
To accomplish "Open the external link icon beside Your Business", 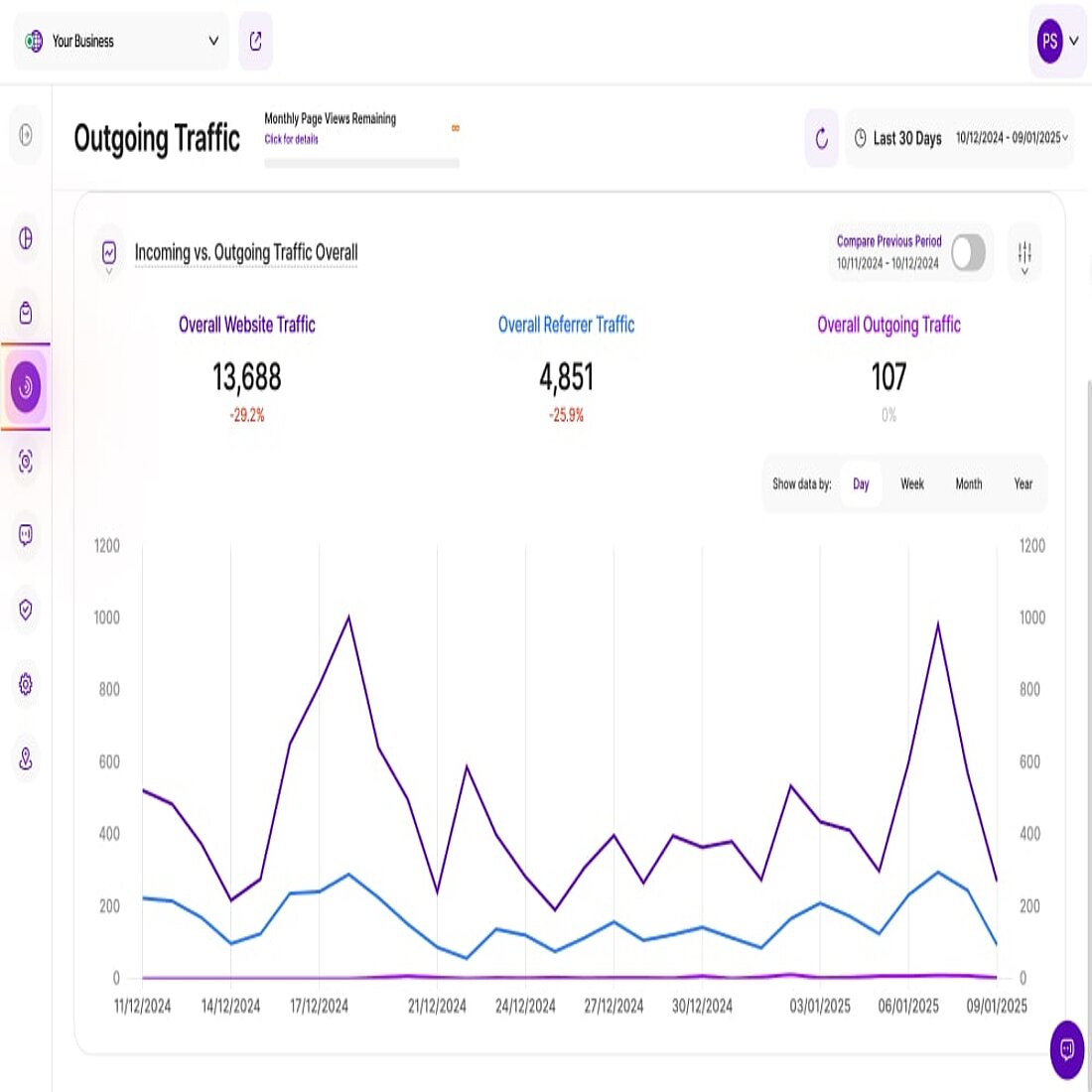I will [x=255, y=41].
